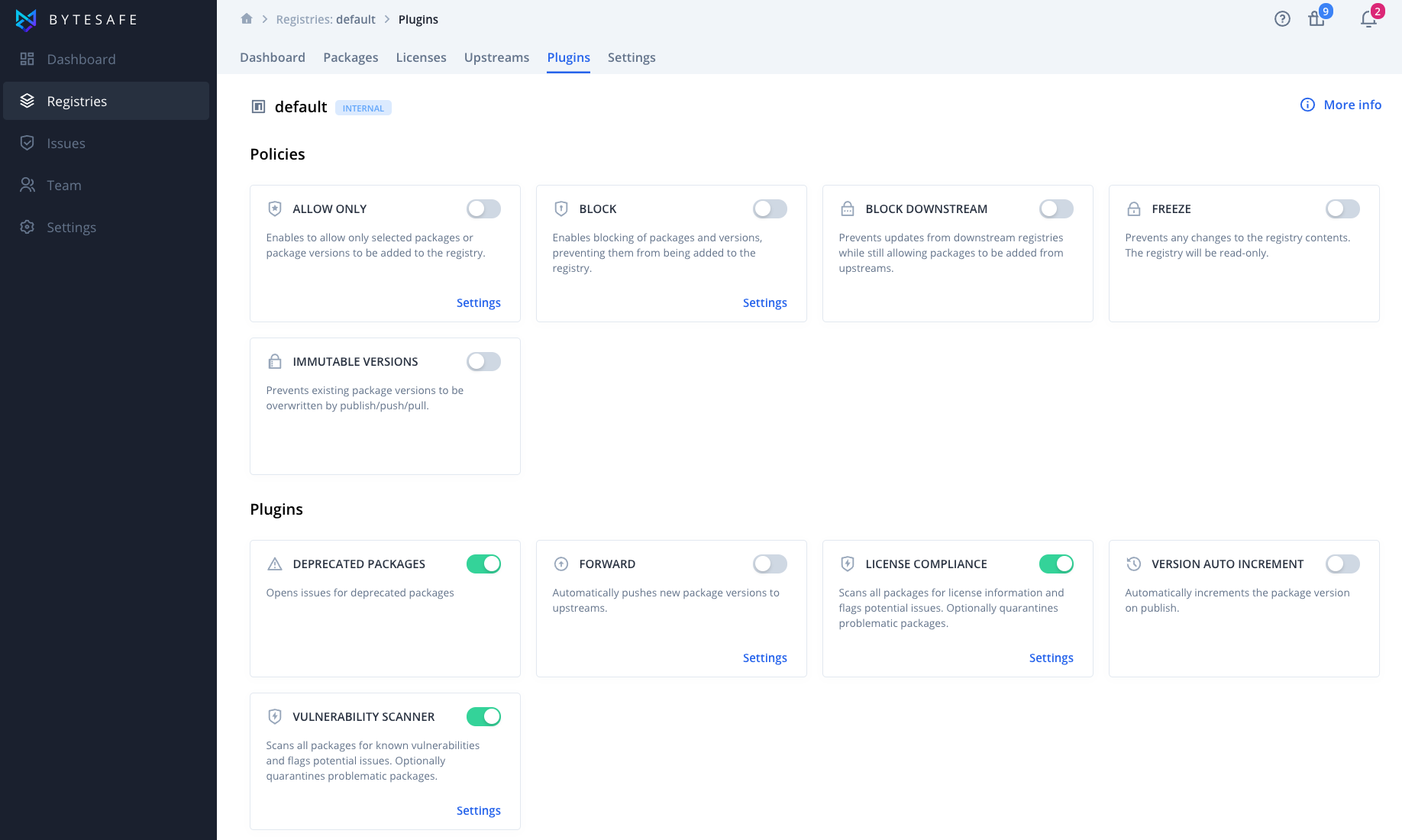Open the notifications bell icon
This screenshot has width=1402, height=840.
[1368, 19]
